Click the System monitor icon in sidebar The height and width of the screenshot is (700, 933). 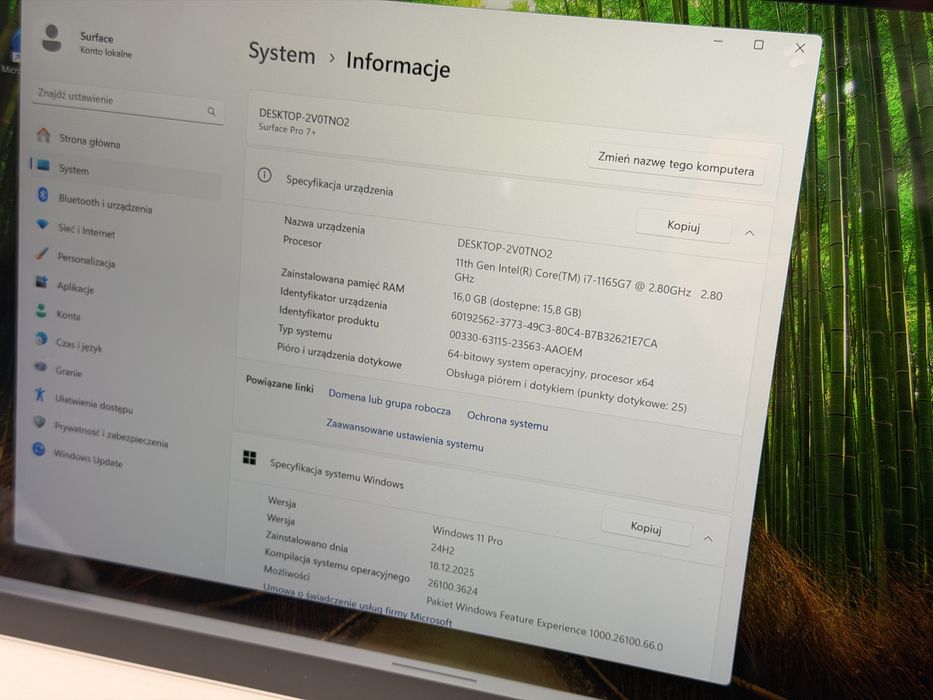[43, 165]
